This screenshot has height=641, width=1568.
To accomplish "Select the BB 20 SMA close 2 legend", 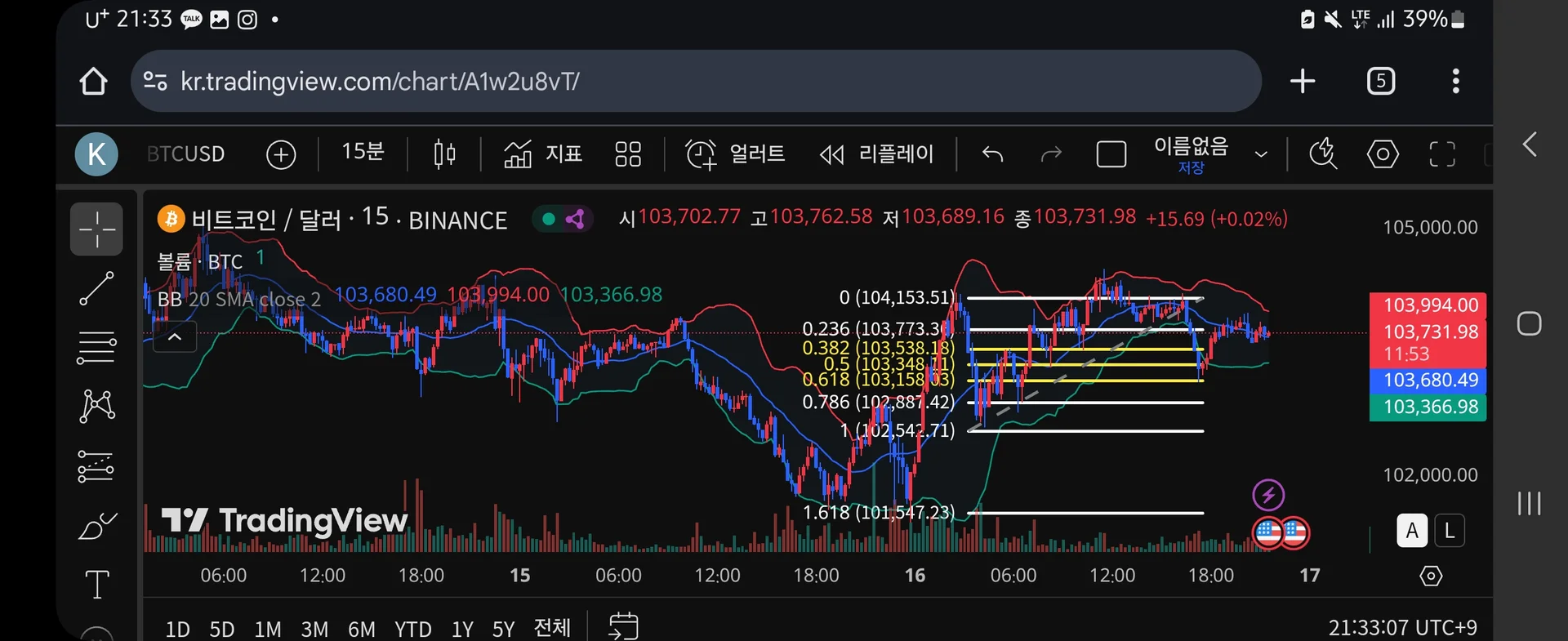I will (x=238, y=299).
